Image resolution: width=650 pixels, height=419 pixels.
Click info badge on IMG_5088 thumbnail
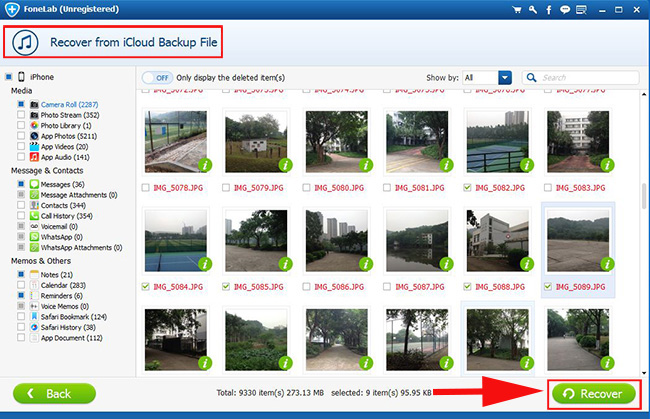coord(527,264)
